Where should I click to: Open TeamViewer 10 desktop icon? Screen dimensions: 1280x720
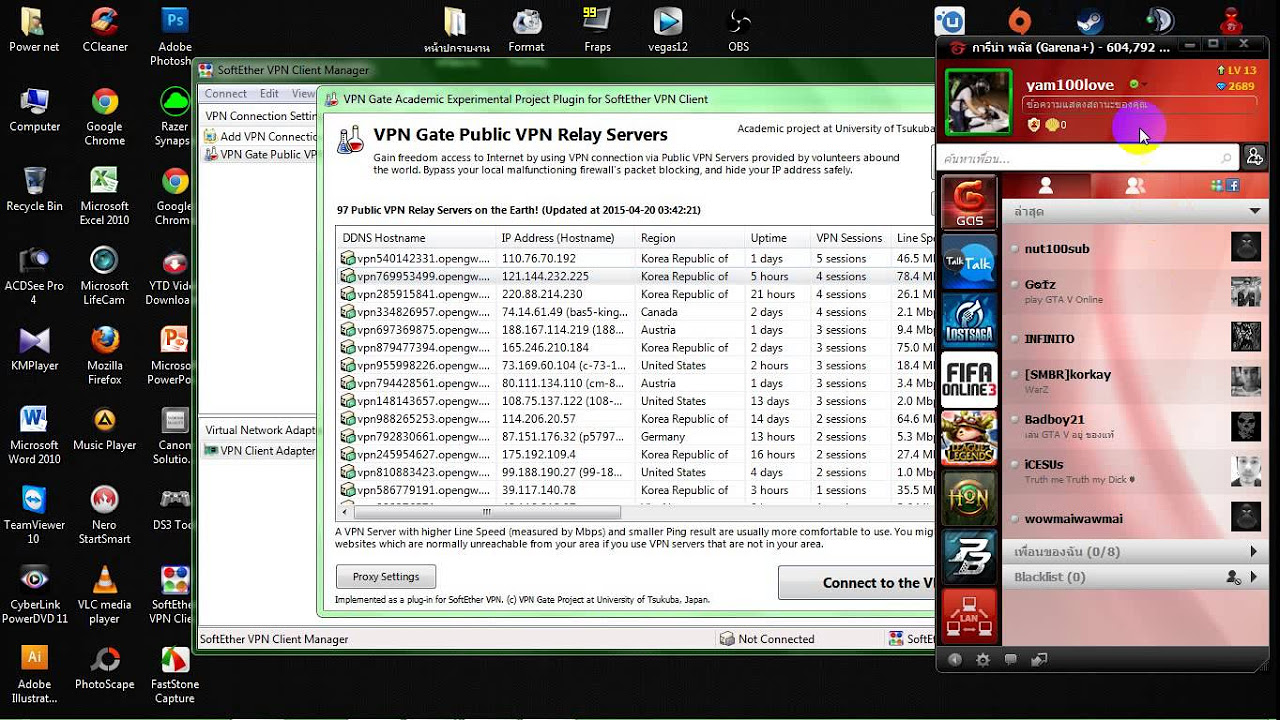click(34, 514)
